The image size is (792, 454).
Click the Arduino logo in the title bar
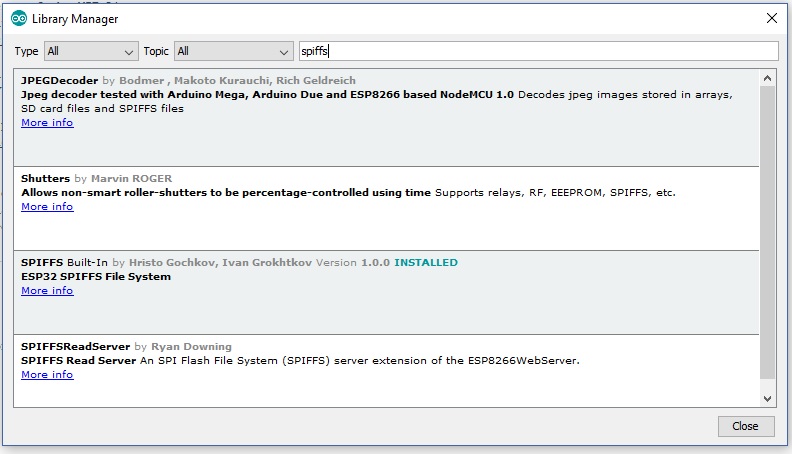pos(19,19)
